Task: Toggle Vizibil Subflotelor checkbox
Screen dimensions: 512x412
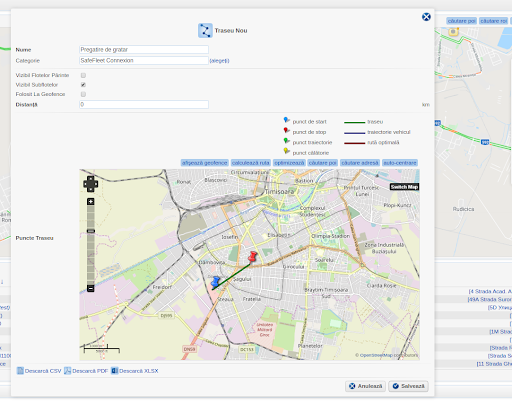Action: pos(83,85)
